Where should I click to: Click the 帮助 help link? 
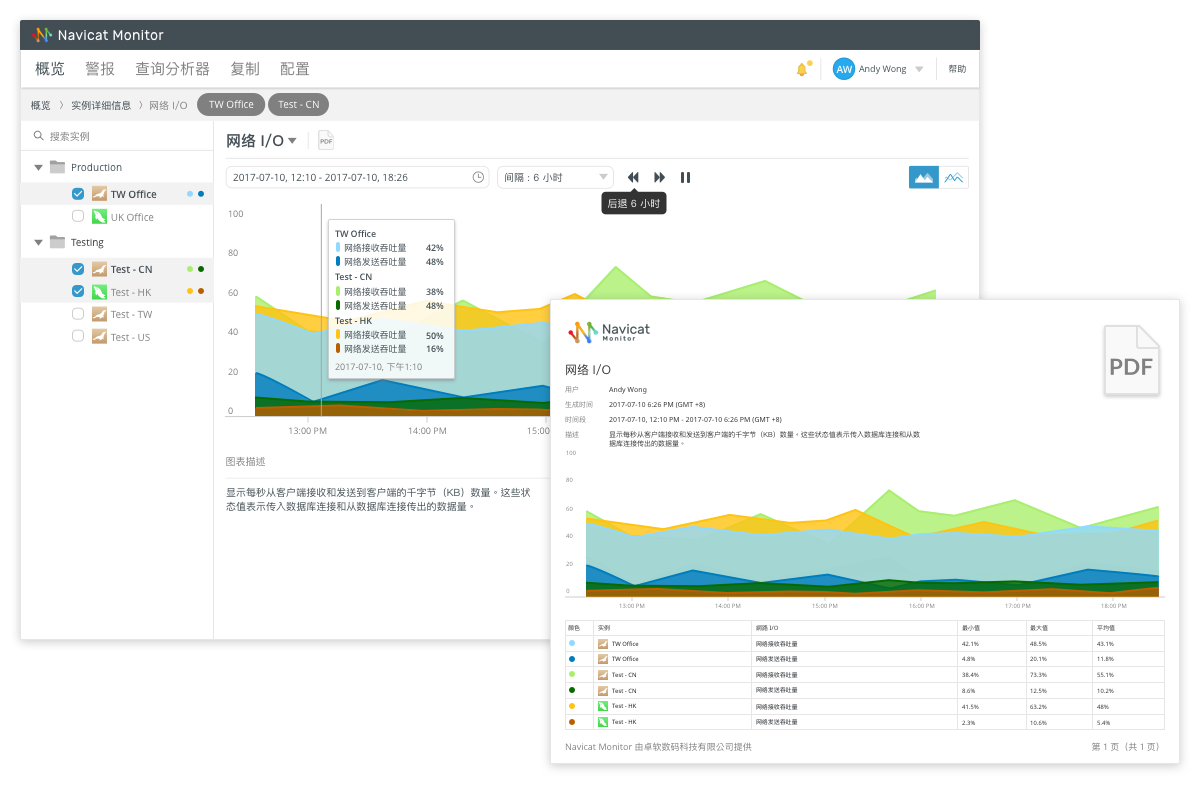pyautogui.click(x=957, y=69)
